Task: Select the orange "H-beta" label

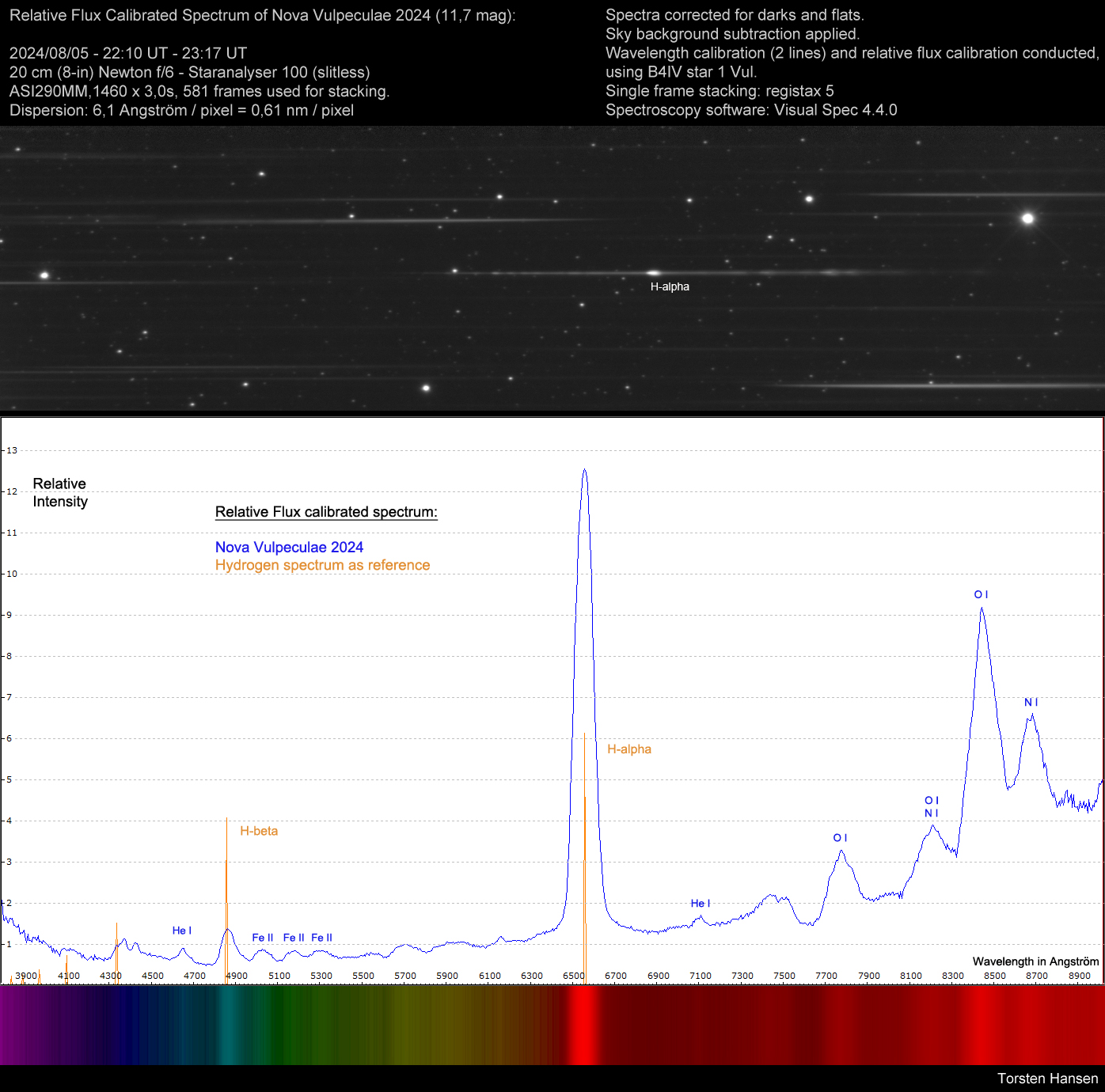Action: point(259,831)
